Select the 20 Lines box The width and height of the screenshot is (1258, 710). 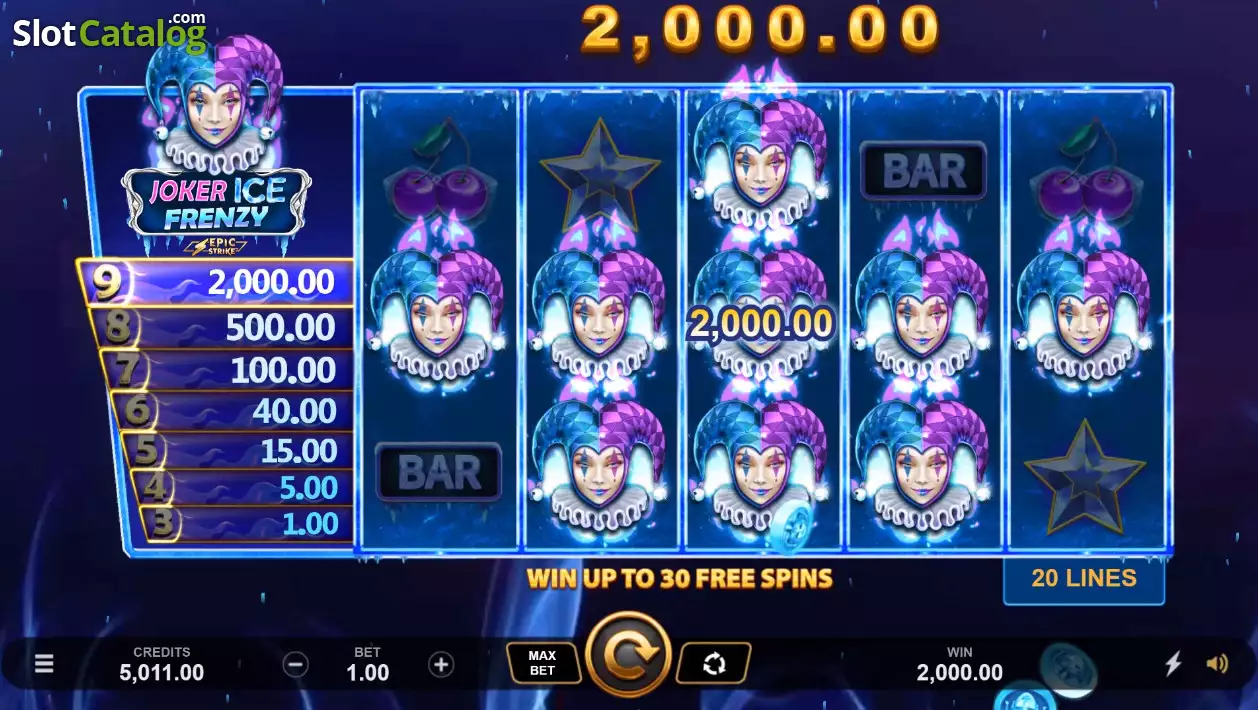tap(1084, 579)
